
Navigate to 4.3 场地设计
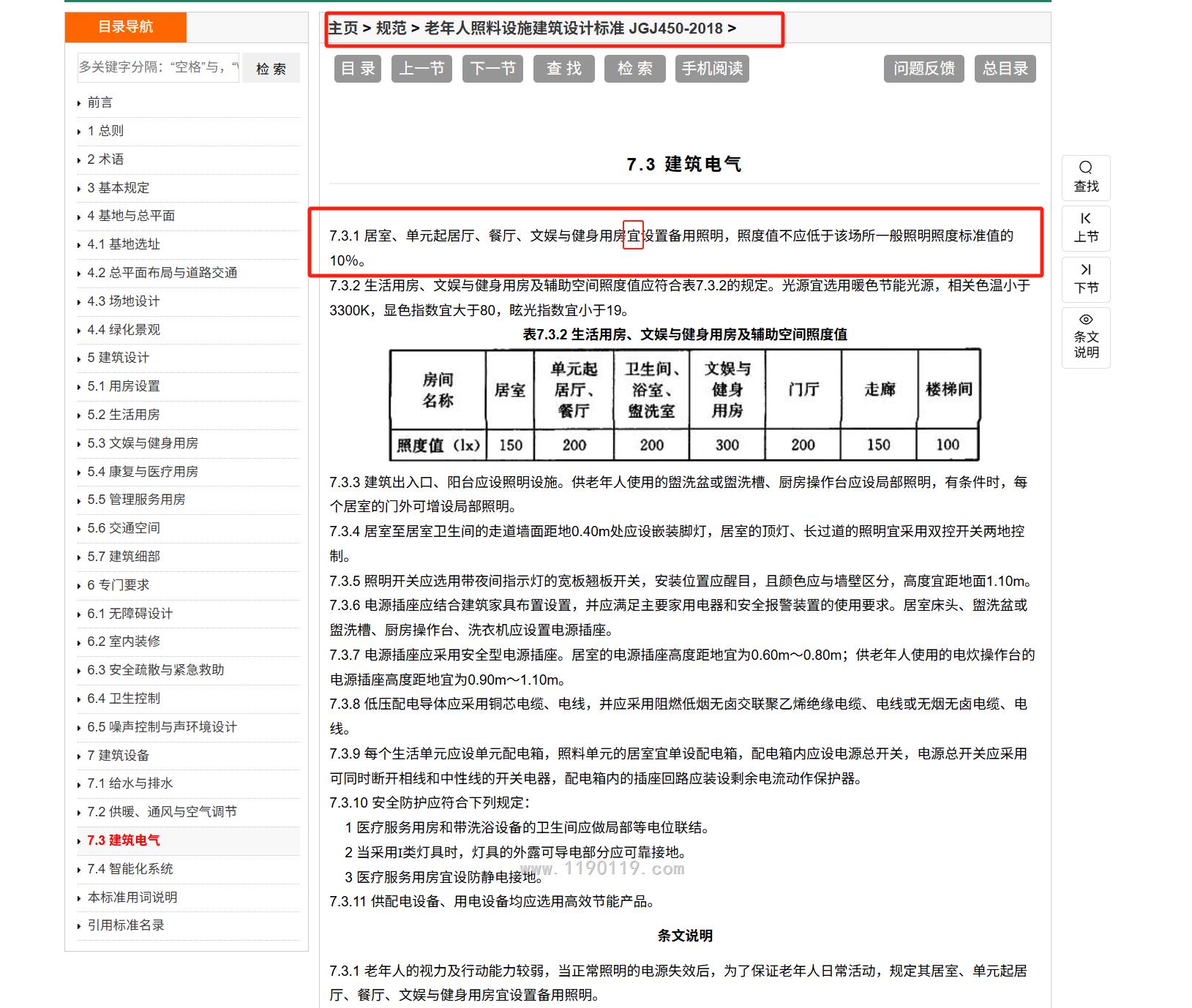pyautogui.click(x=124, y=301)
